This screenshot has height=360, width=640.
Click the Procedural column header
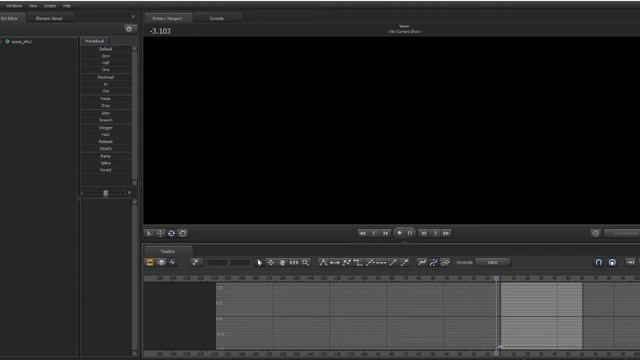click(x=95, y=41)
